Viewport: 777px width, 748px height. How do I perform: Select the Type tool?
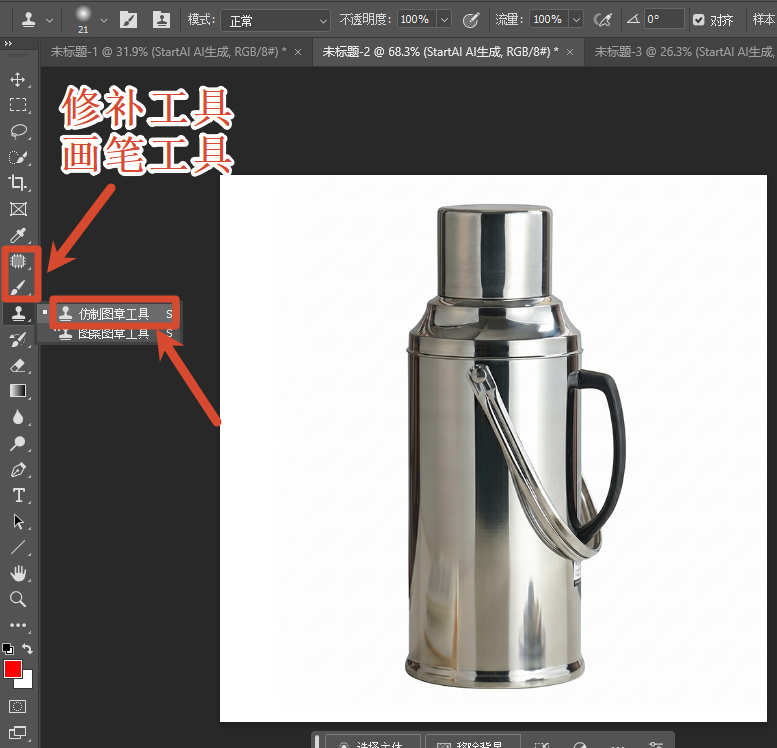click(x=18, y=495)
